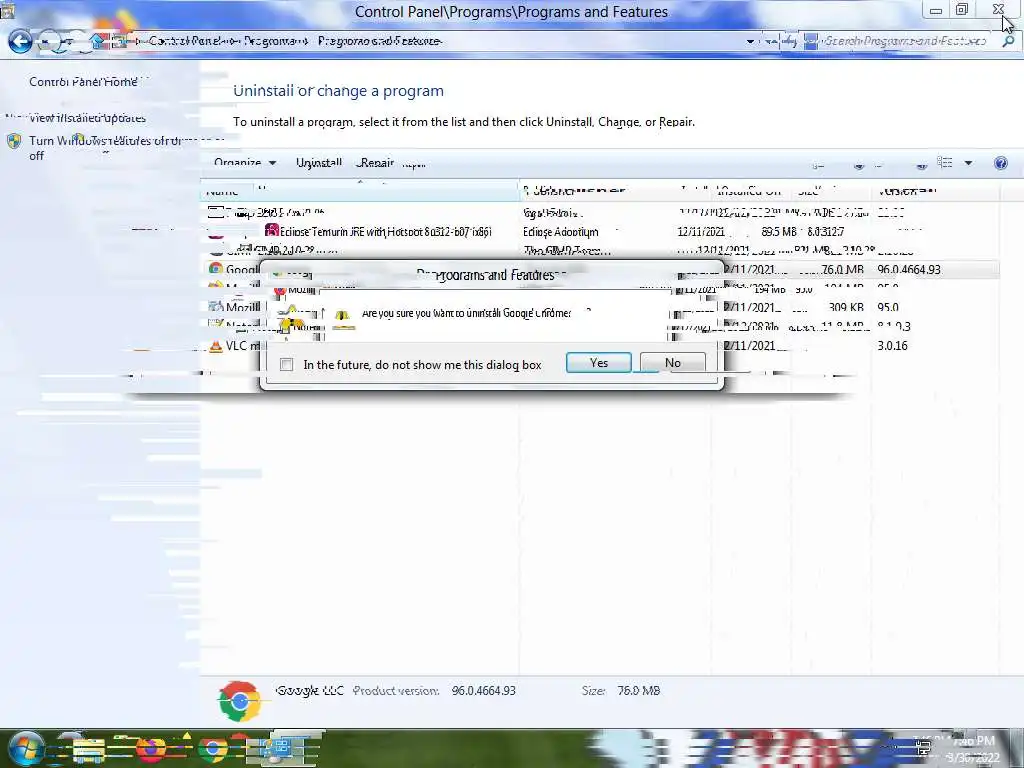The height and width of the screenshot is (768, 1024).
Task: Click the Eclipse Temurin JRE row icon
Action: pos(272,231)
